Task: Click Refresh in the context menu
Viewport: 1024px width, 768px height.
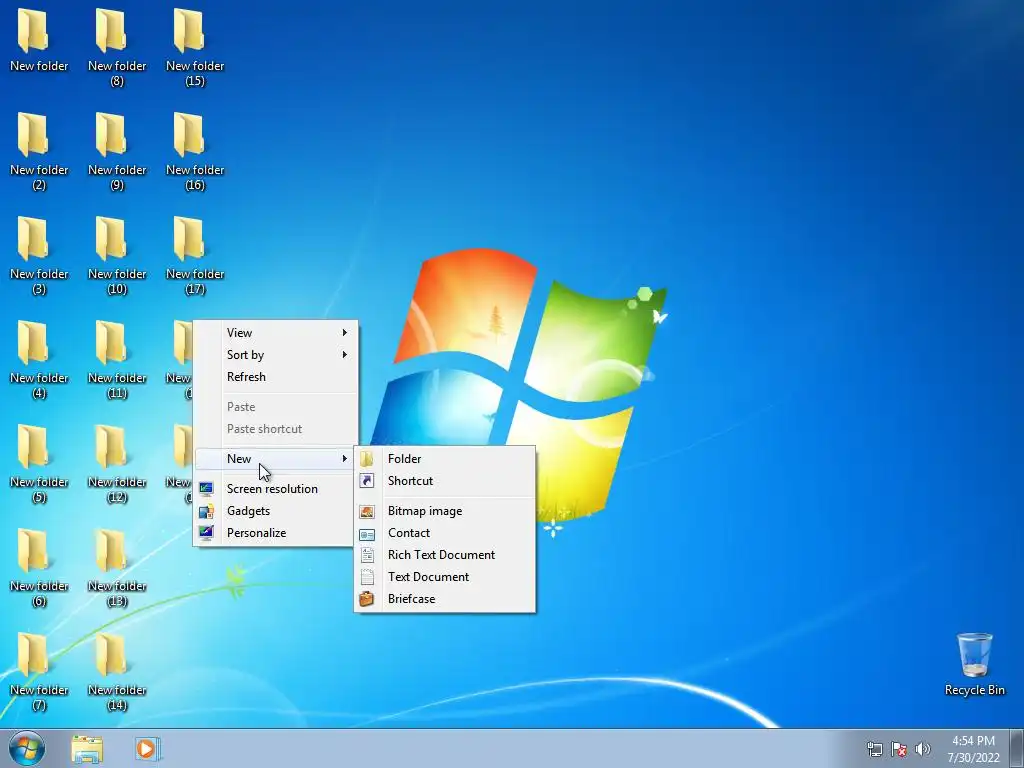Action: click(276, 377)
